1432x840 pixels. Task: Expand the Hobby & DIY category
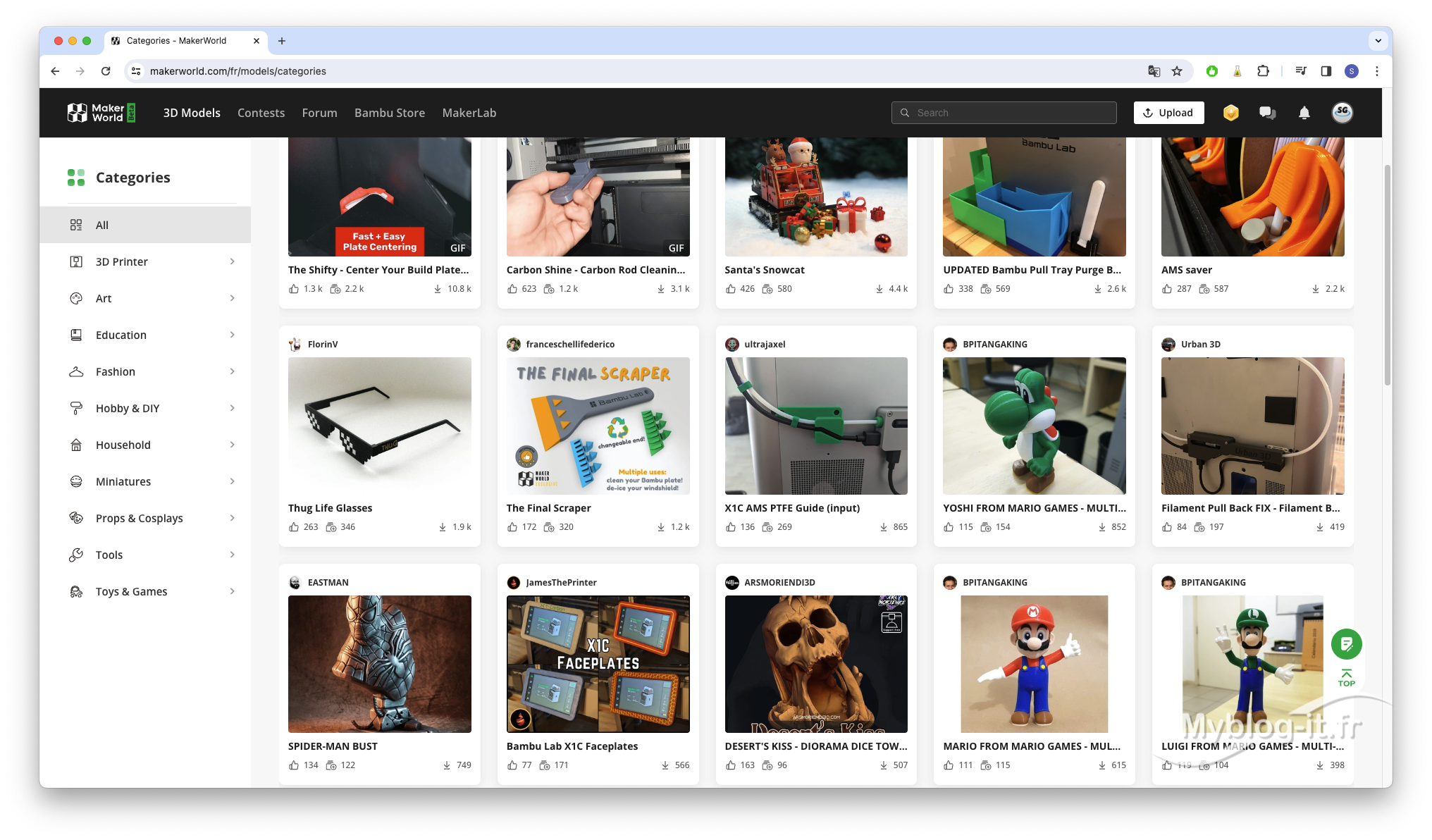tap(232, 408)
